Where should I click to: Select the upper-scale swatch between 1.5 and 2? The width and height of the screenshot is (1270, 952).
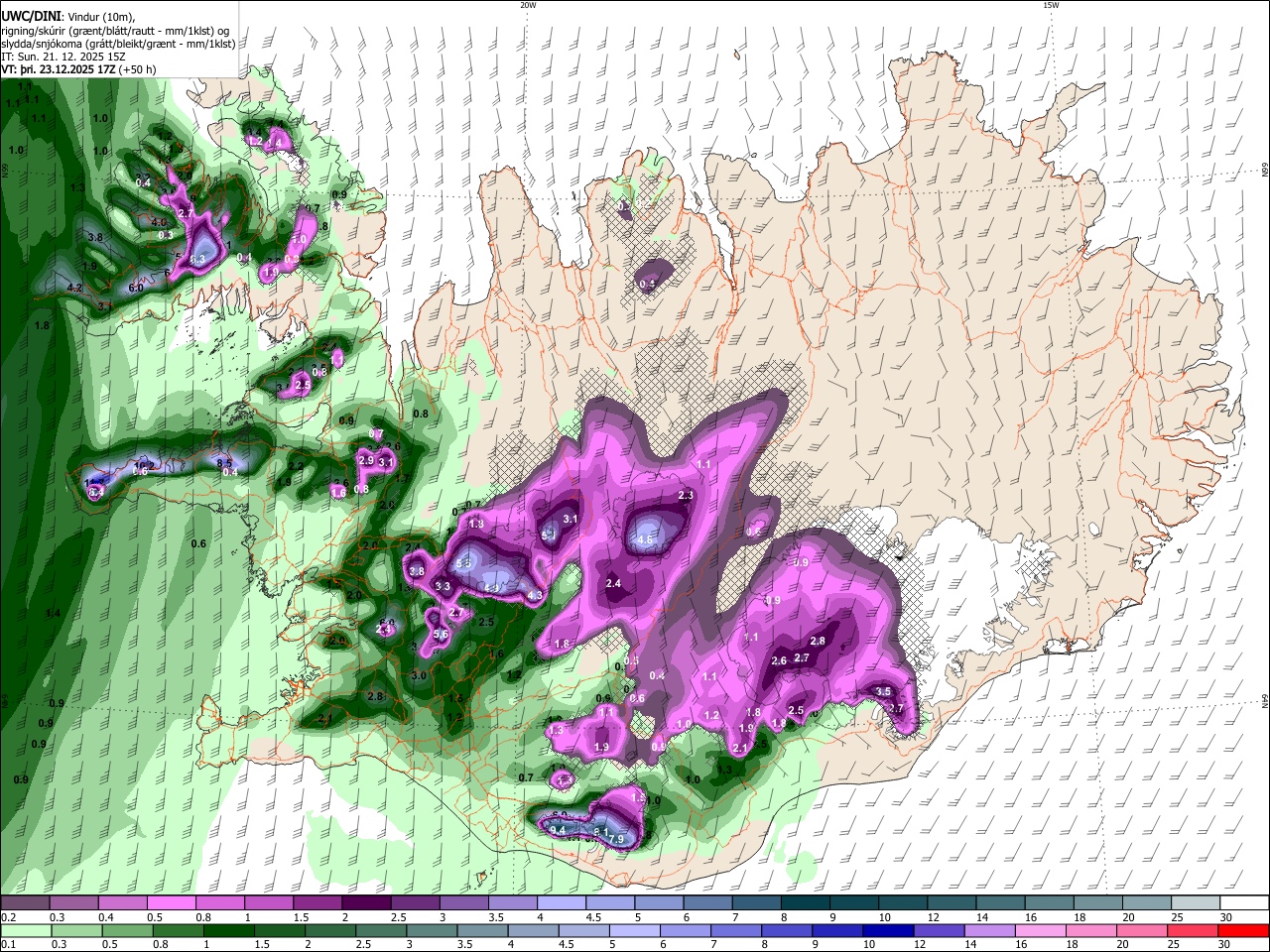[317, 903]
